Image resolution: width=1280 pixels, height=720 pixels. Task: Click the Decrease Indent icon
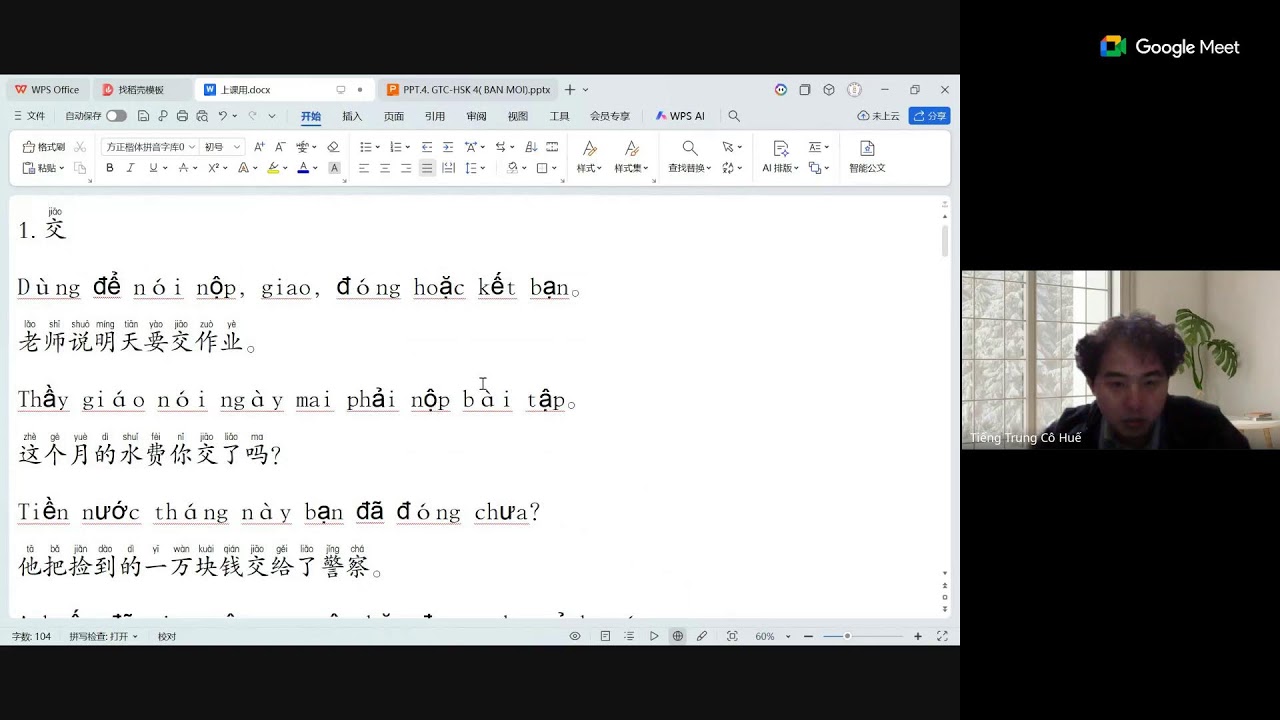coord(427,147)
